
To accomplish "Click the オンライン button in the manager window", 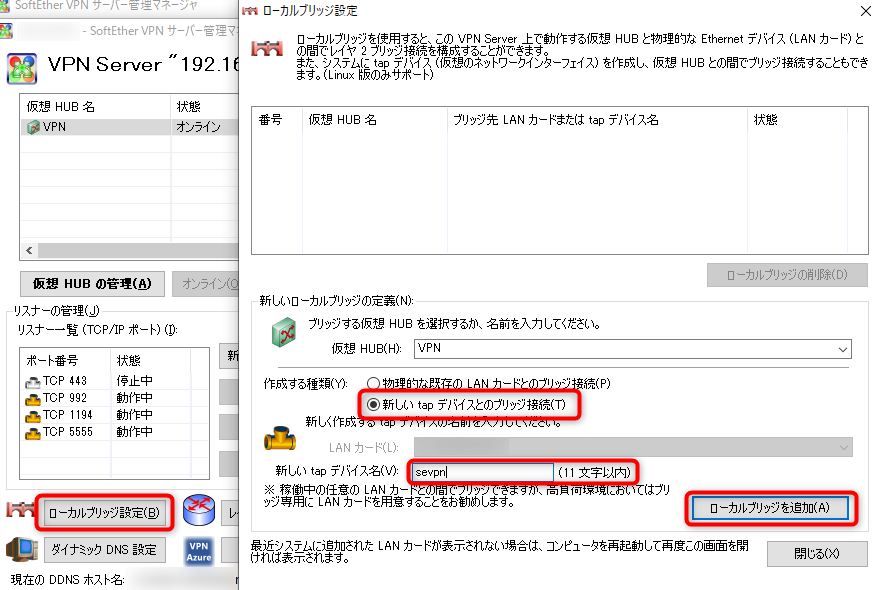I will [206, 284].
